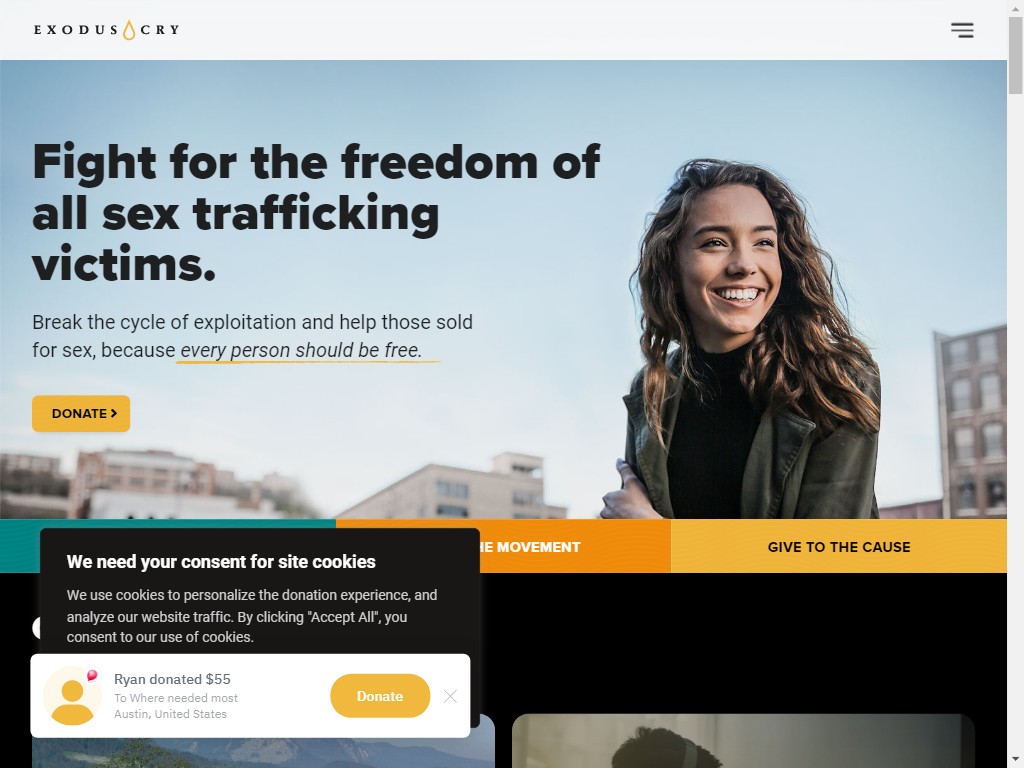
Task: Click the DONATE label in the hero section
Action: tap(79, 413)
